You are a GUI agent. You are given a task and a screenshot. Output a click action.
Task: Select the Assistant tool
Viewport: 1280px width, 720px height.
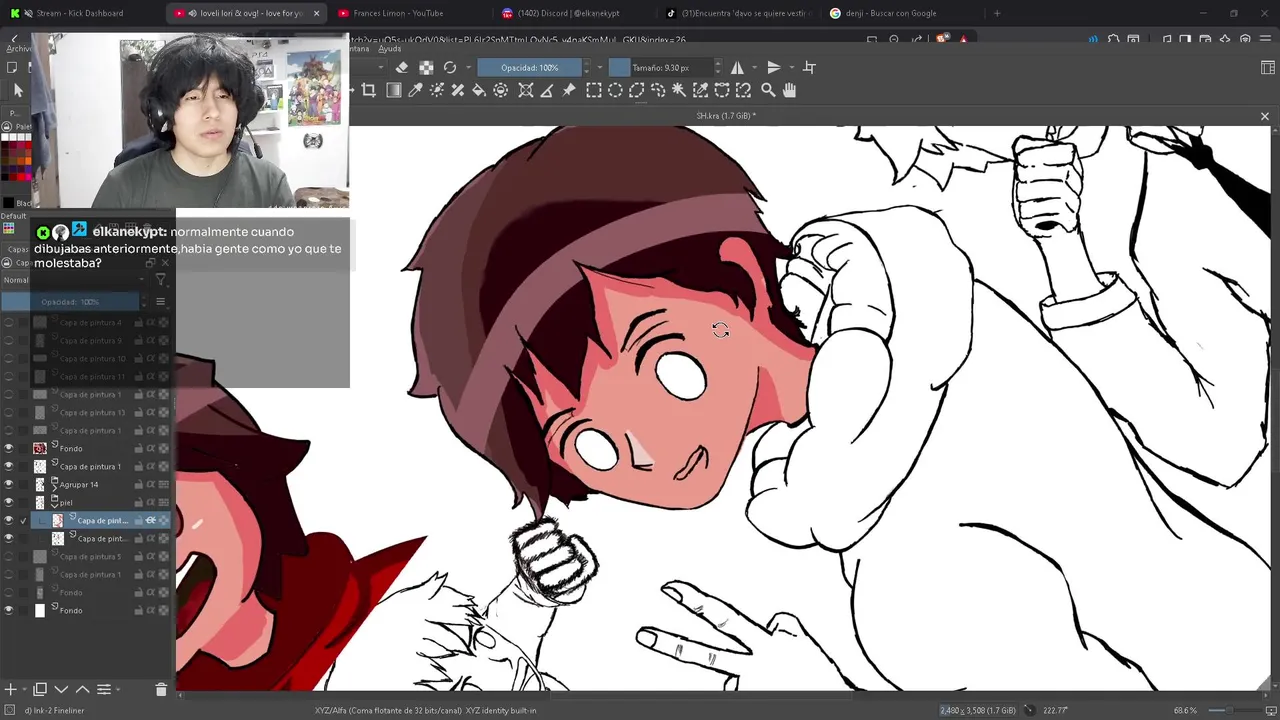[526, 90]
